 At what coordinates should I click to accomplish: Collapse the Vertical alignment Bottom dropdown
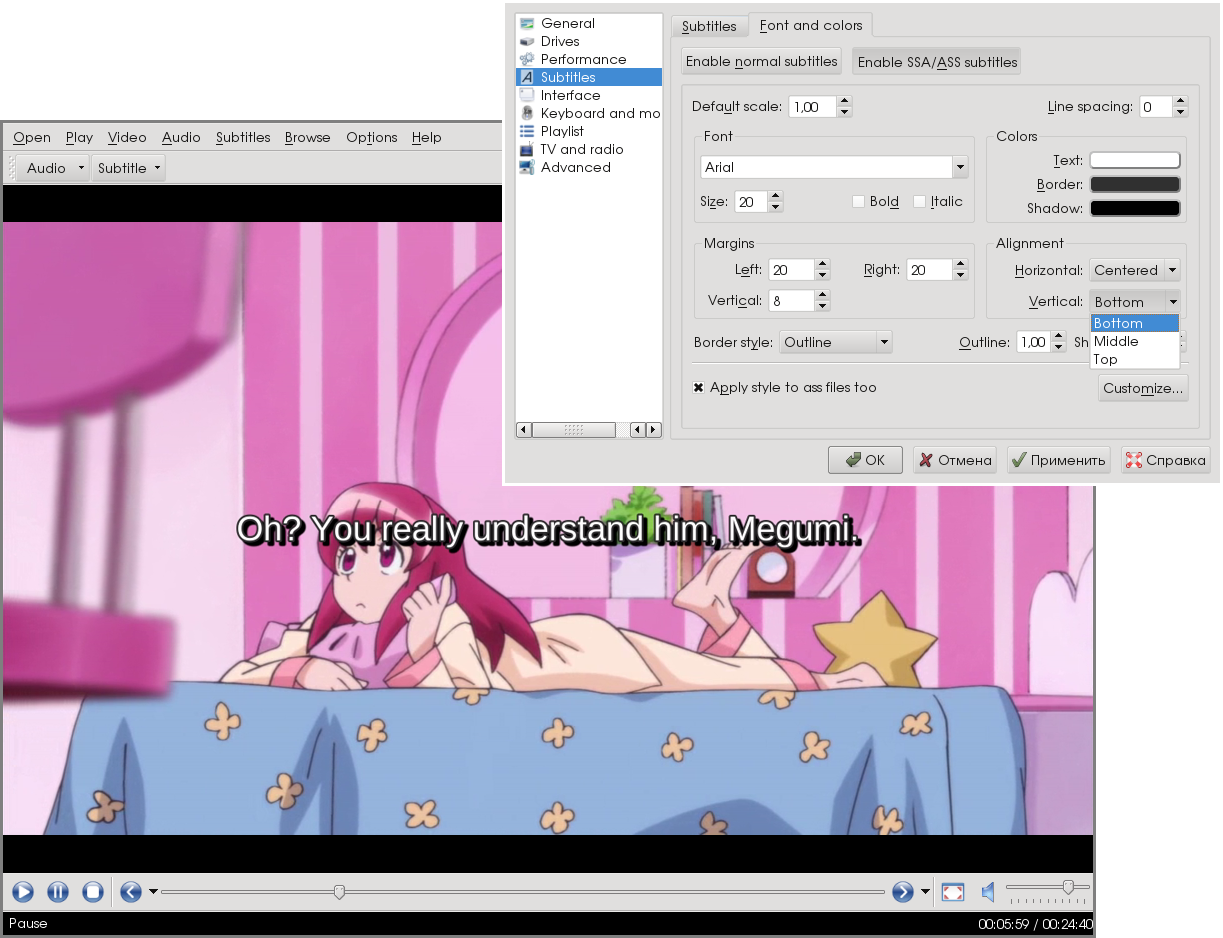pyautogui.click(x=1135, y=302)
